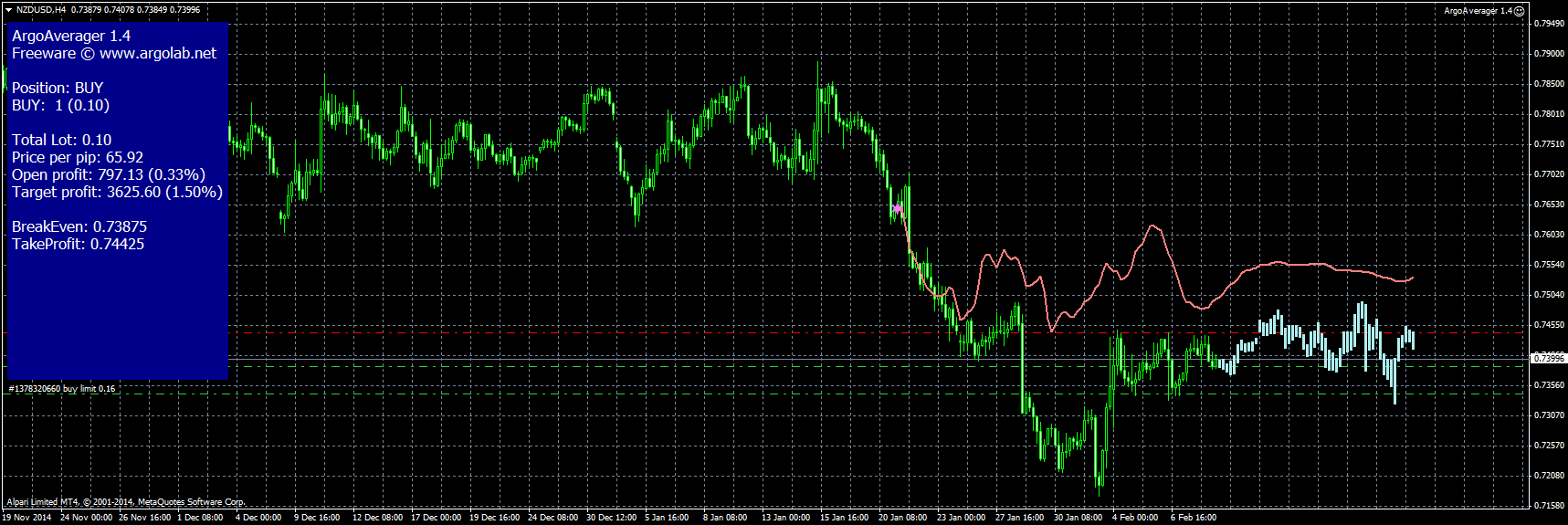Click time axis label '30 Jan 08:00'
This screenshot has width=1568, height=525.
tap(1079, 518)
